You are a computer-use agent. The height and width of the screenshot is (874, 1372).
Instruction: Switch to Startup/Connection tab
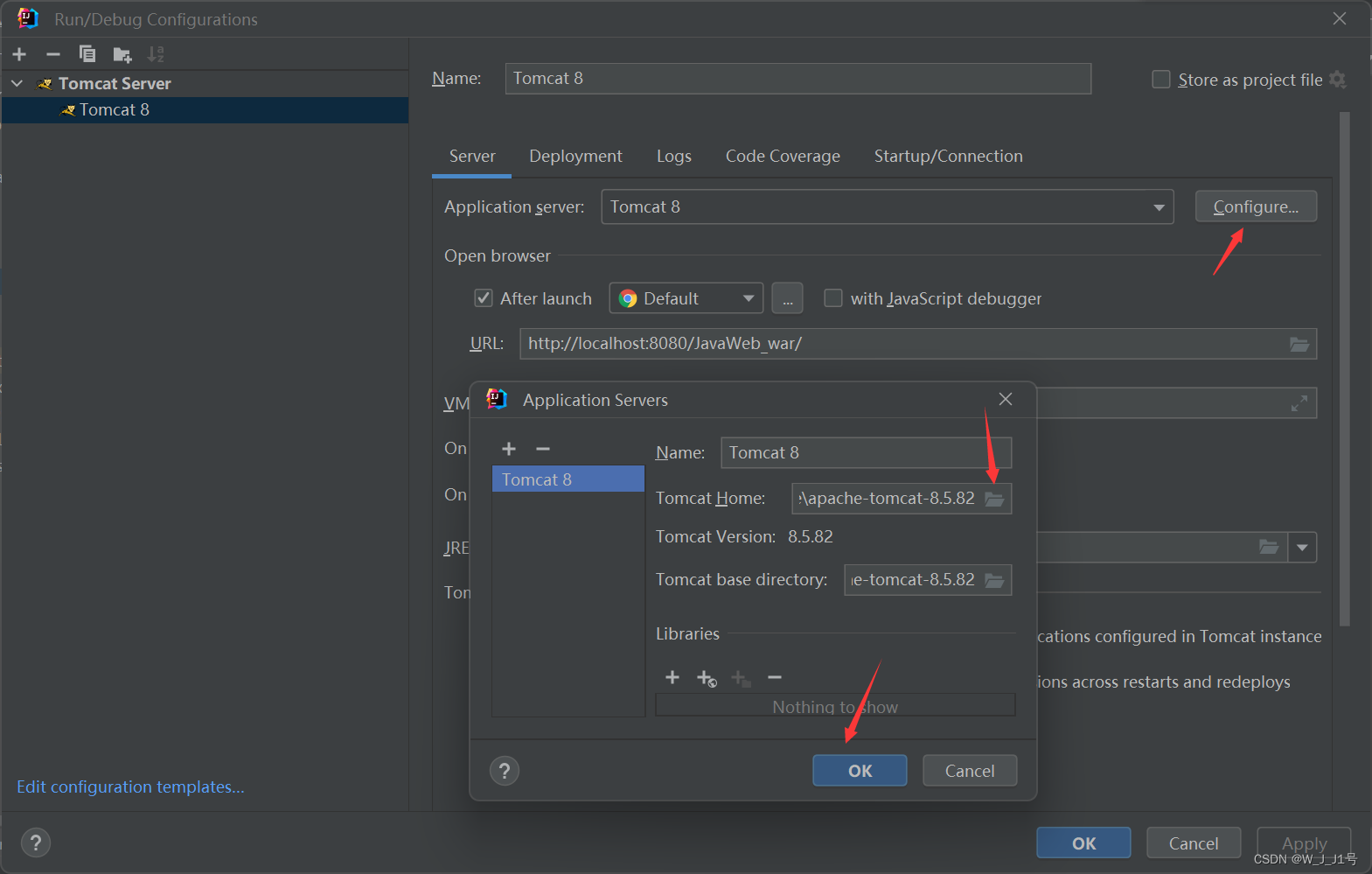(949, 156)
